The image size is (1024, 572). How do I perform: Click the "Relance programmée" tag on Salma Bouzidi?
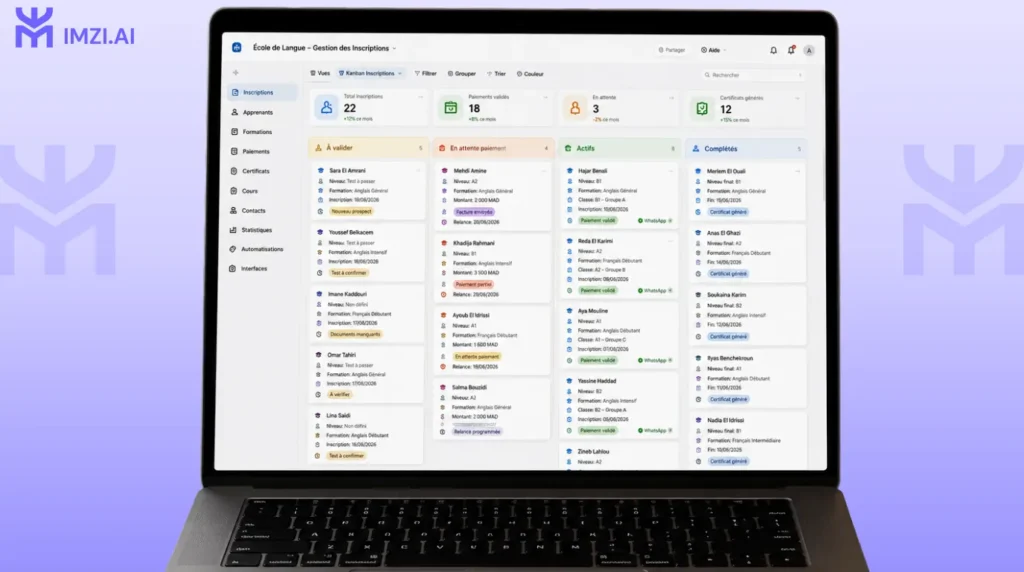click(x=477, y=432)
